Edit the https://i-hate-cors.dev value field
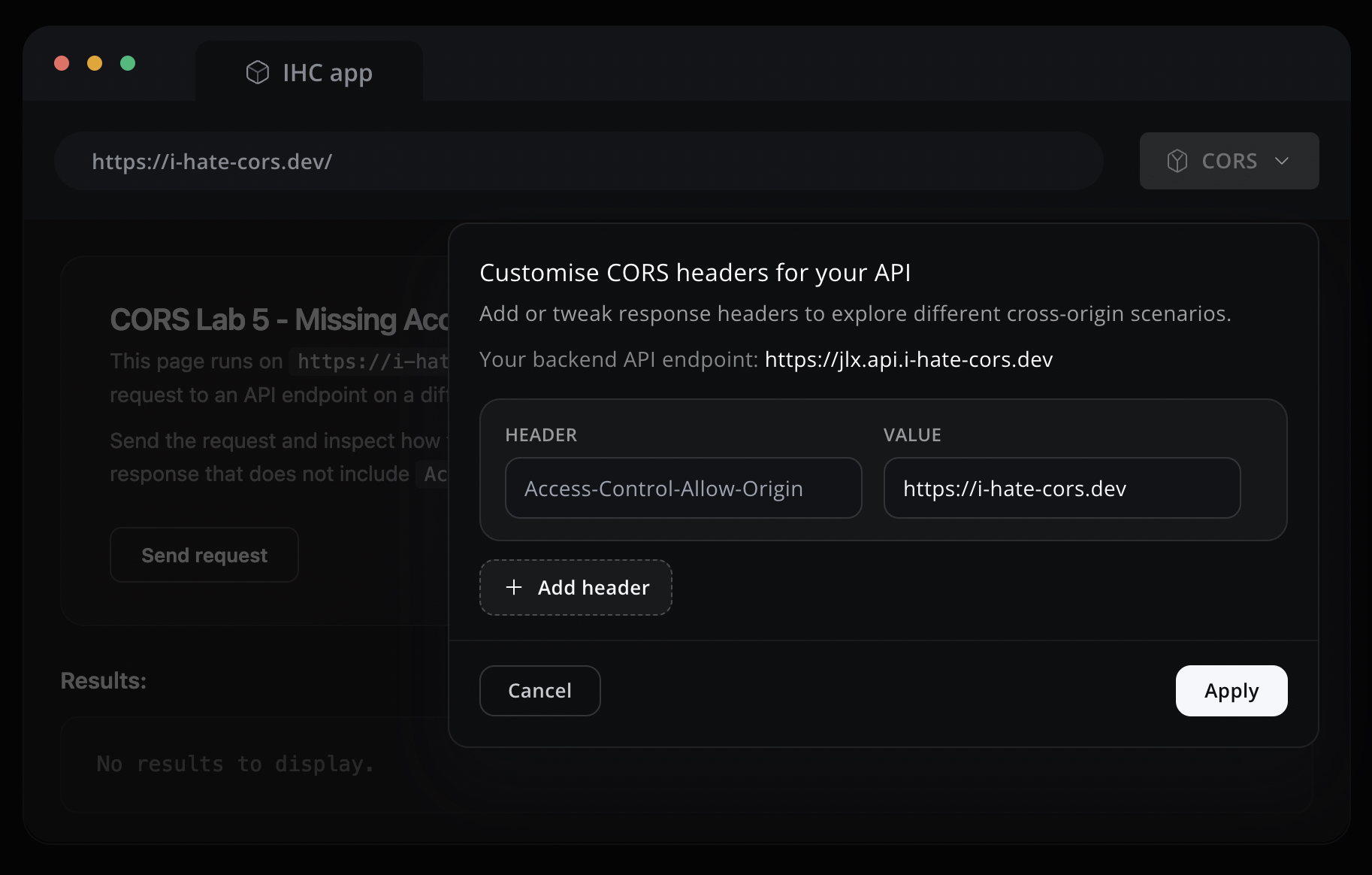This screenshot has width=1372, height=875. pos(1061,488)
